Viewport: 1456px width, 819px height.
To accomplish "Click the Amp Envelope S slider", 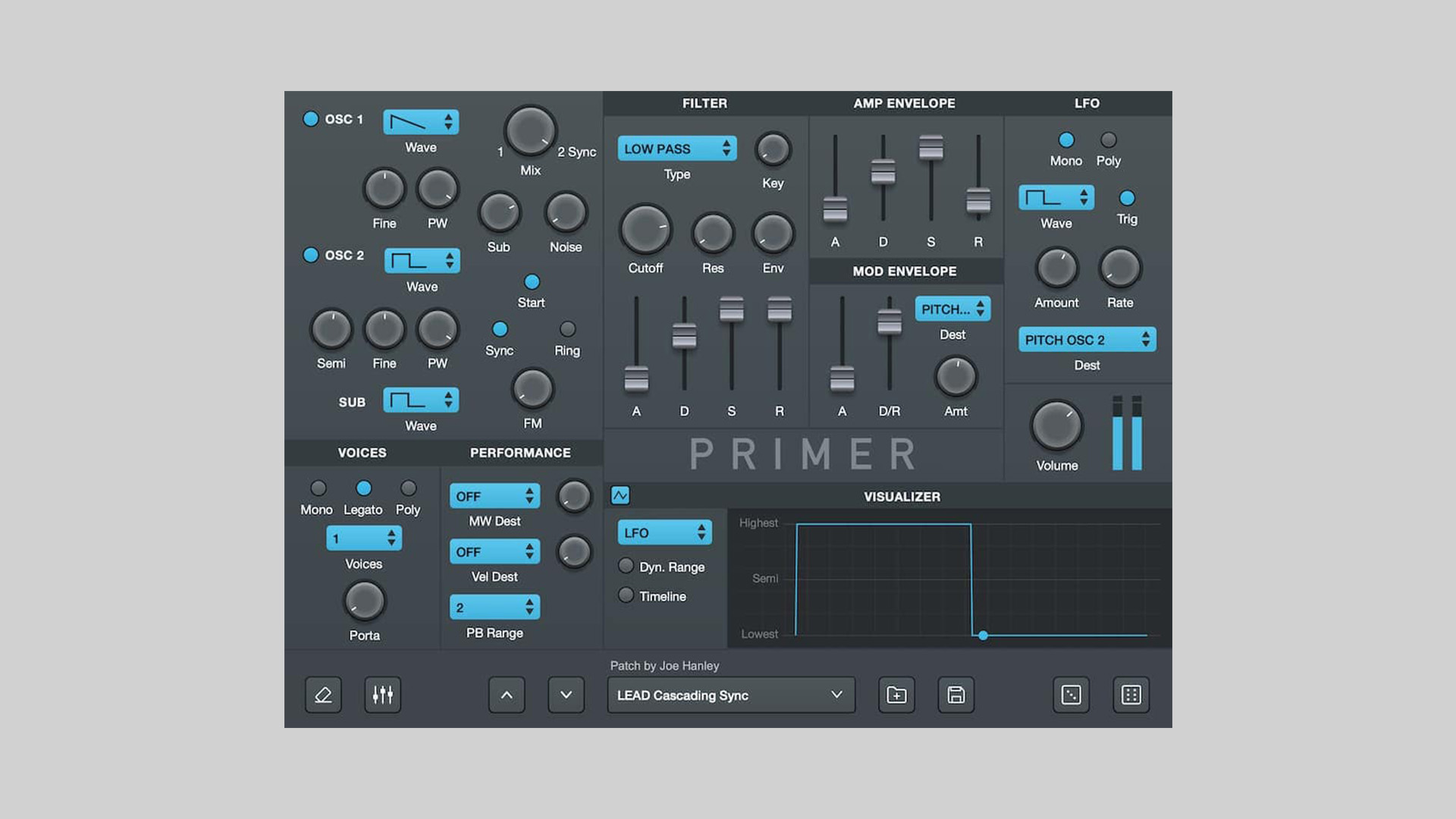I will point(931,147).
